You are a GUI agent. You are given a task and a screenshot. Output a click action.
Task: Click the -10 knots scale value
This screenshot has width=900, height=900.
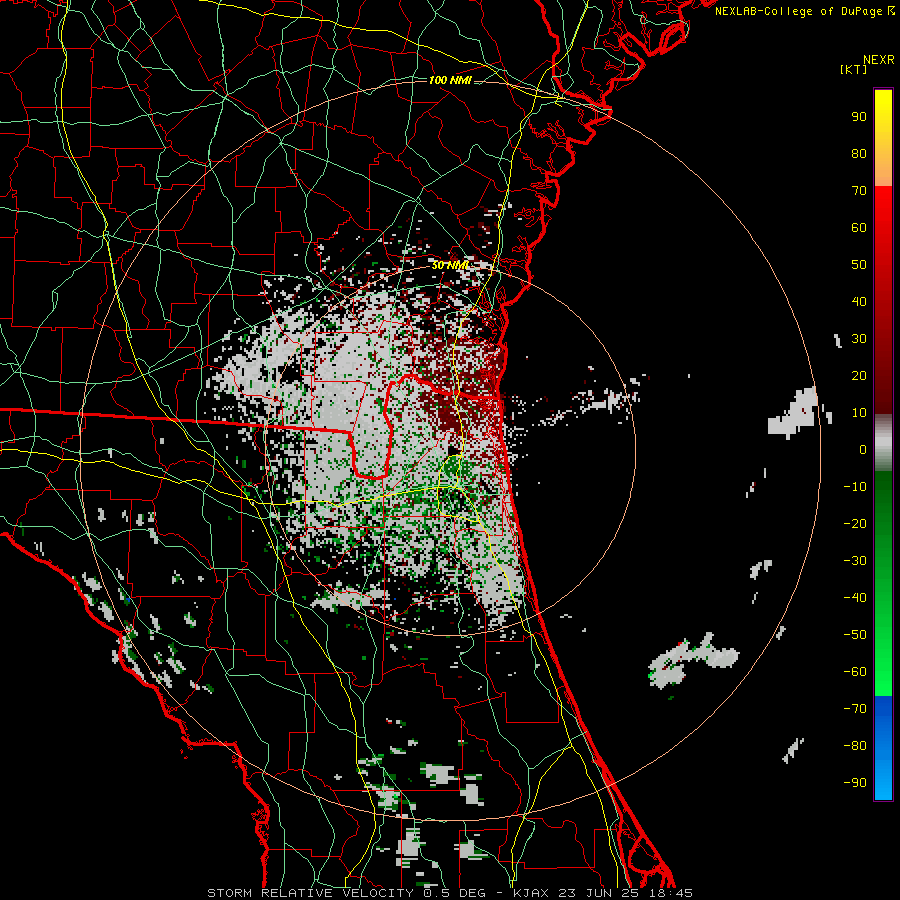point(855,487)
